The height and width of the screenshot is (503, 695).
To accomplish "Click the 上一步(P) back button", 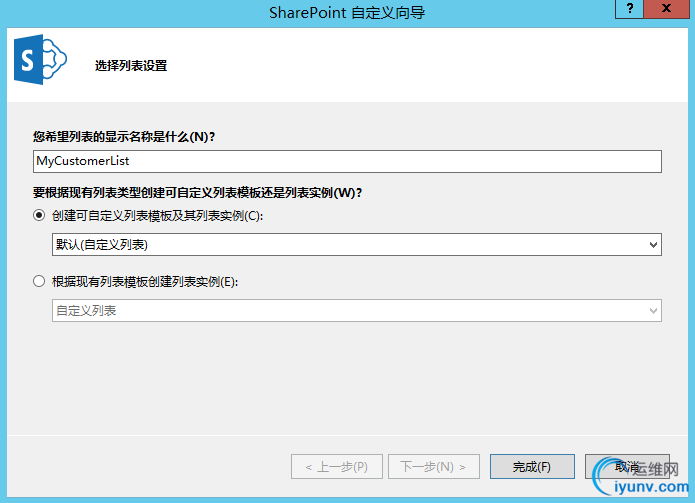I will coord(337,467).
